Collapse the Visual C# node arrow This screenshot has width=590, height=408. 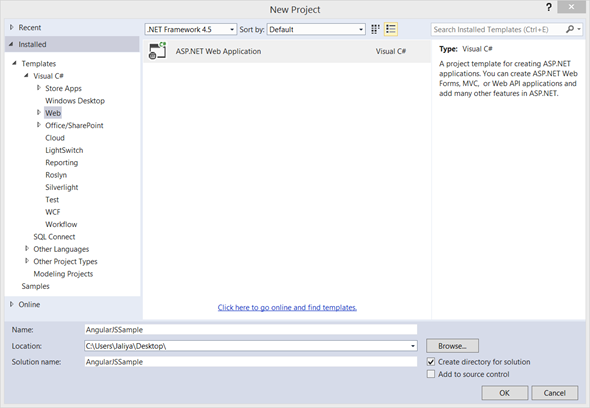[x=26, y=76]
